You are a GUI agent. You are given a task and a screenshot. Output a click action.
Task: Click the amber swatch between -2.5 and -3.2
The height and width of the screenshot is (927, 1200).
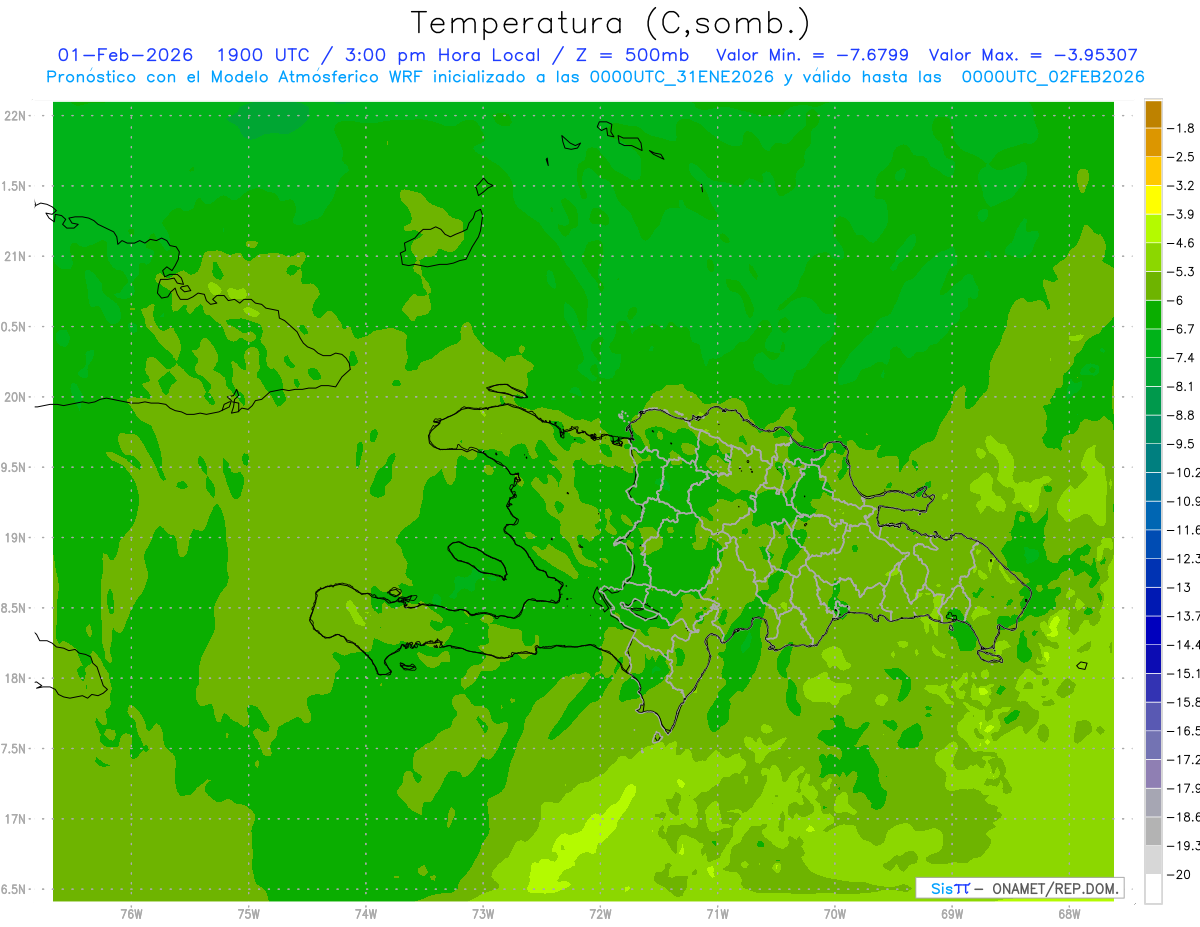[x=1153, y=171]
